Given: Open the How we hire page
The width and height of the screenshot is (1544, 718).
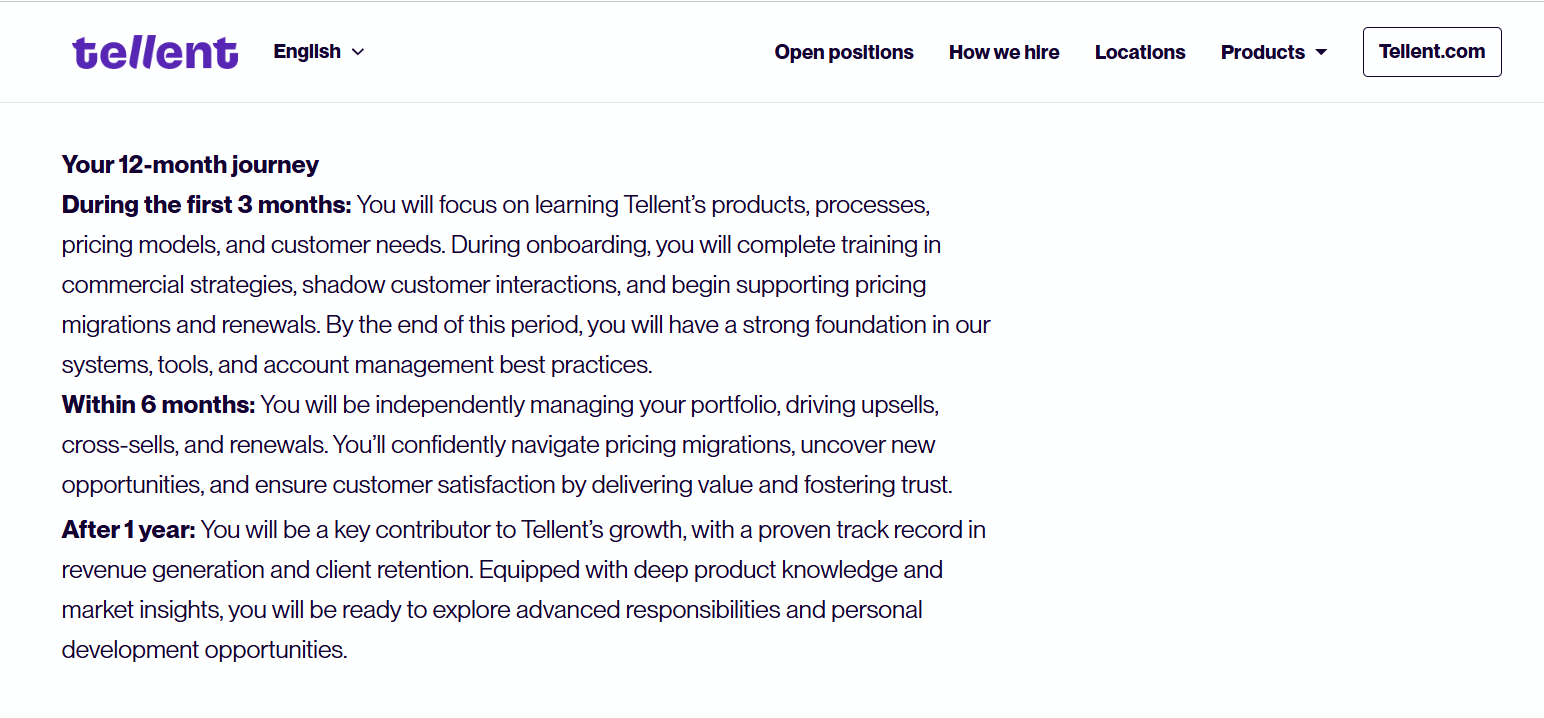Looking at the screenshot, I should pyautogui.click(x=1004, y=52).
